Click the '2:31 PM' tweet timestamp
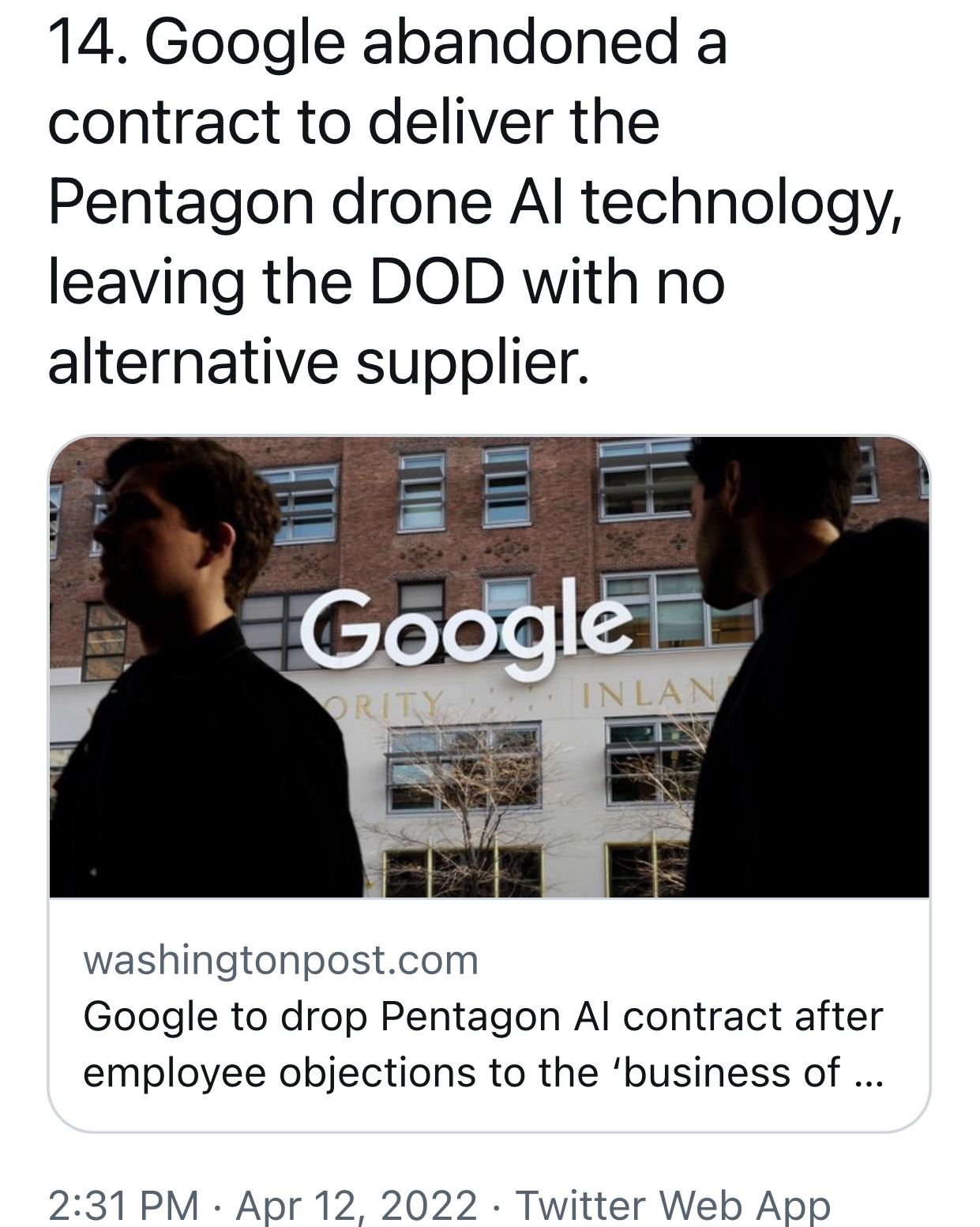Screen dimensions: 980x1227 pyautogui.click(x=123, y=1205)
